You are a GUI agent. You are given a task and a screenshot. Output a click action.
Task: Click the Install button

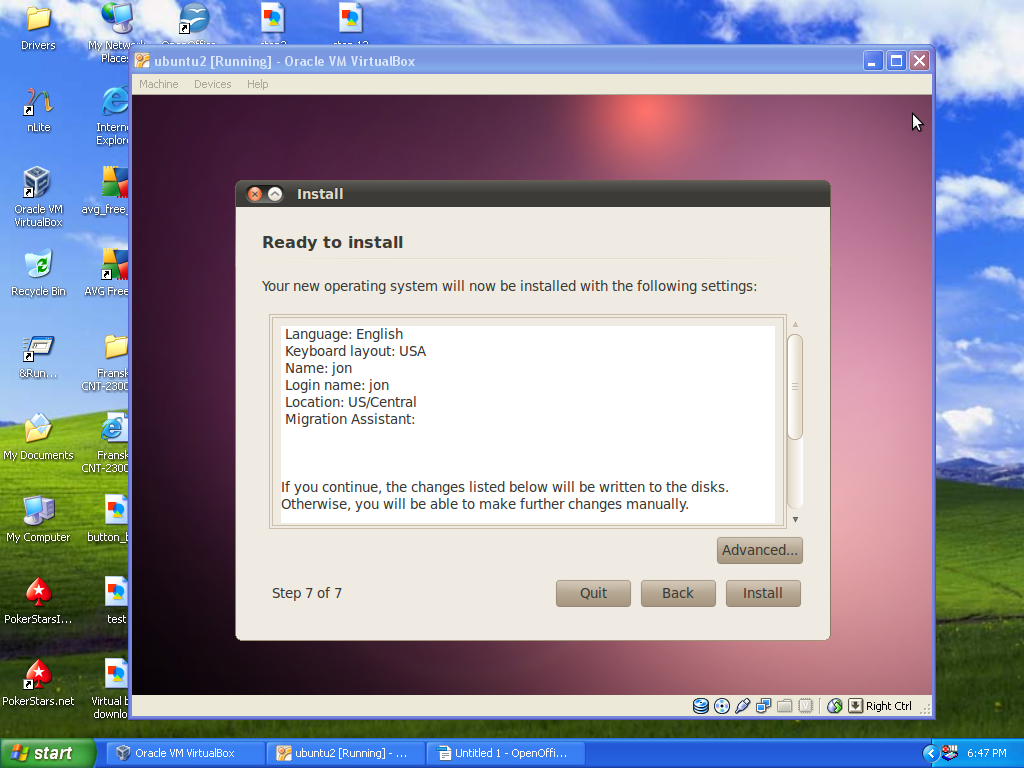pos(763,593)
